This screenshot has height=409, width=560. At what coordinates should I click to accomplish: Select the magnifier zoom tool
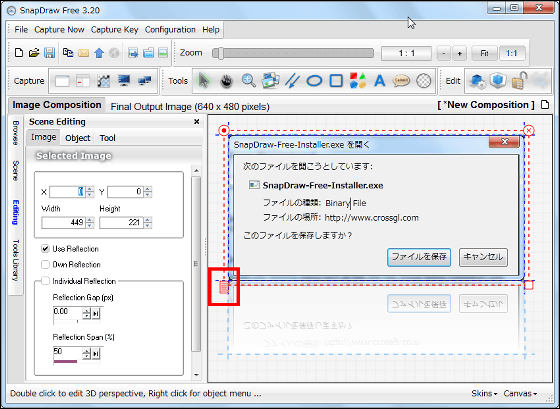pos(249,81)
